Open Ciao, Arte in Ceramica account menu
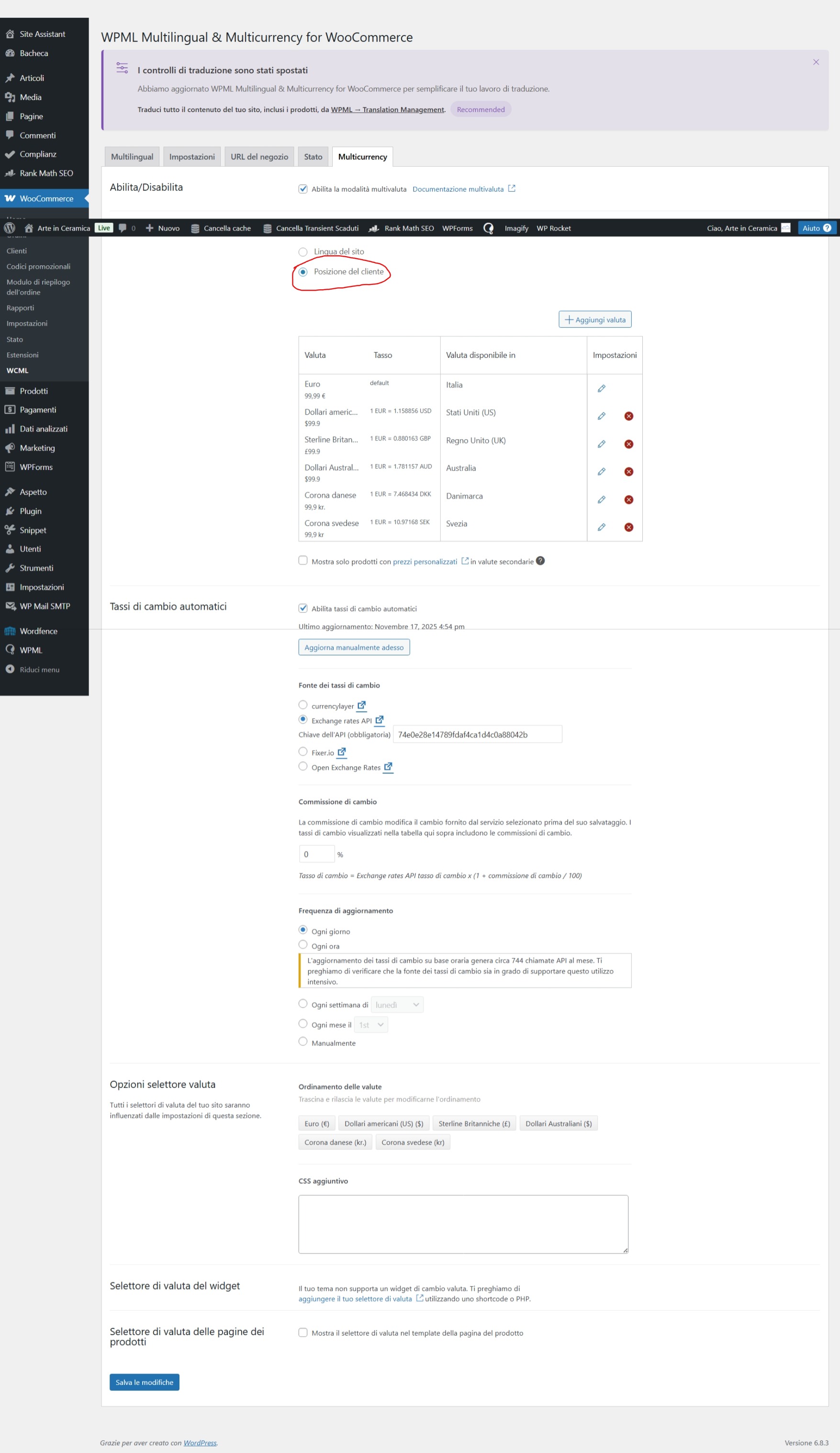Screen dimensions: 840x1453 click(749, 228)
